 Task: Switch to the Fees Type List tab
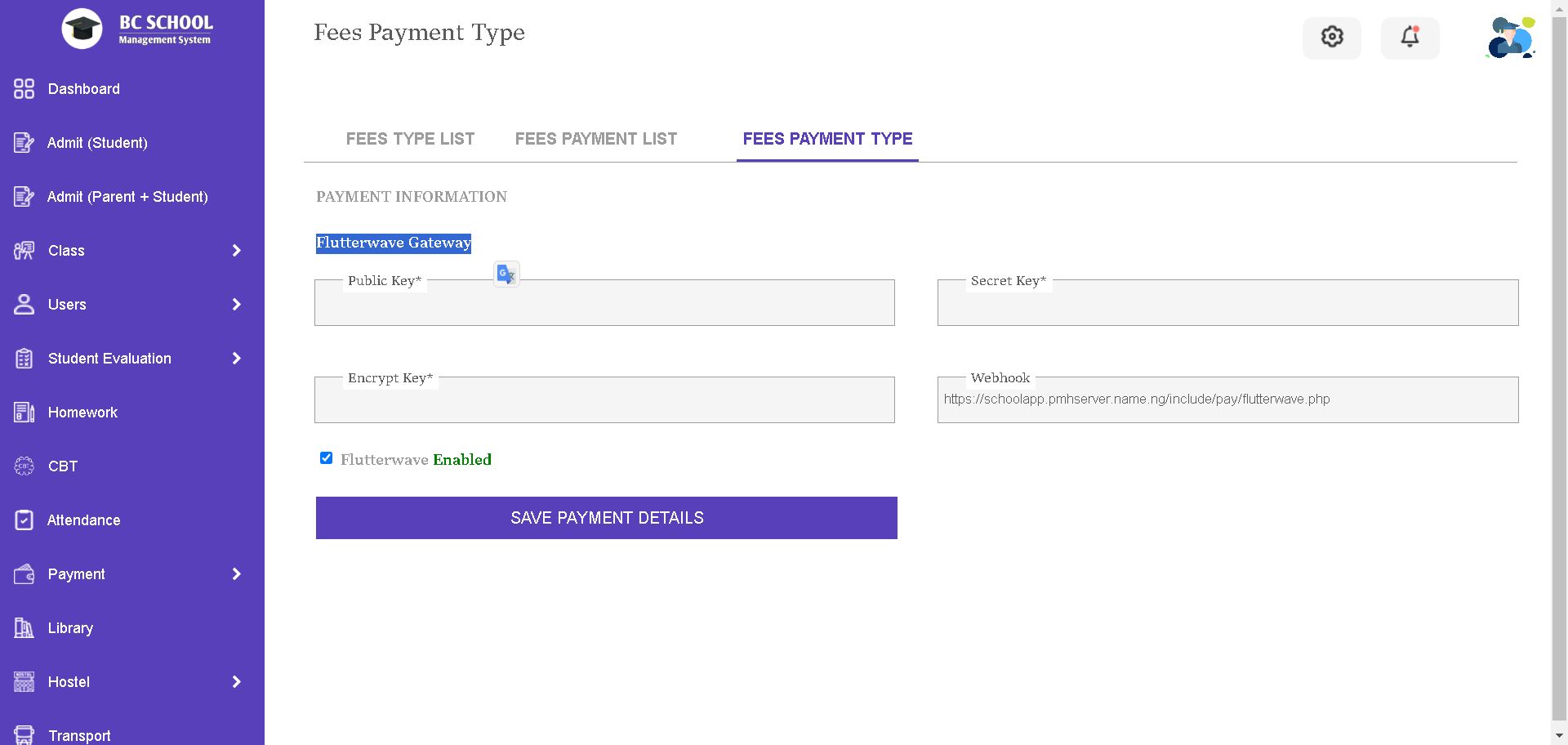[x=410, y=139]
